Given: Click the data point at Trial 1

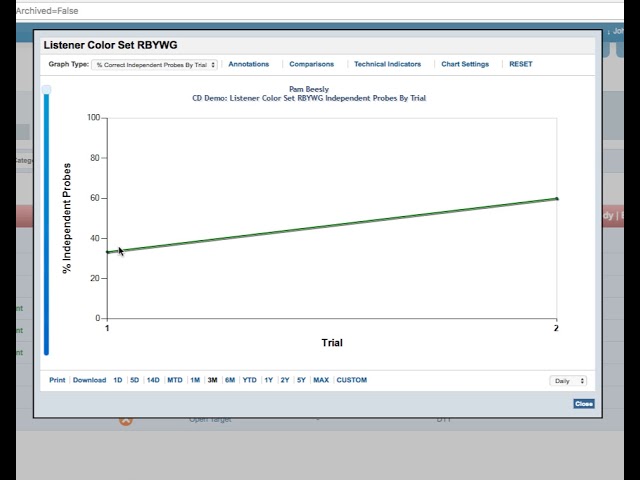Looking at the screenshot, I should point(107,252).
